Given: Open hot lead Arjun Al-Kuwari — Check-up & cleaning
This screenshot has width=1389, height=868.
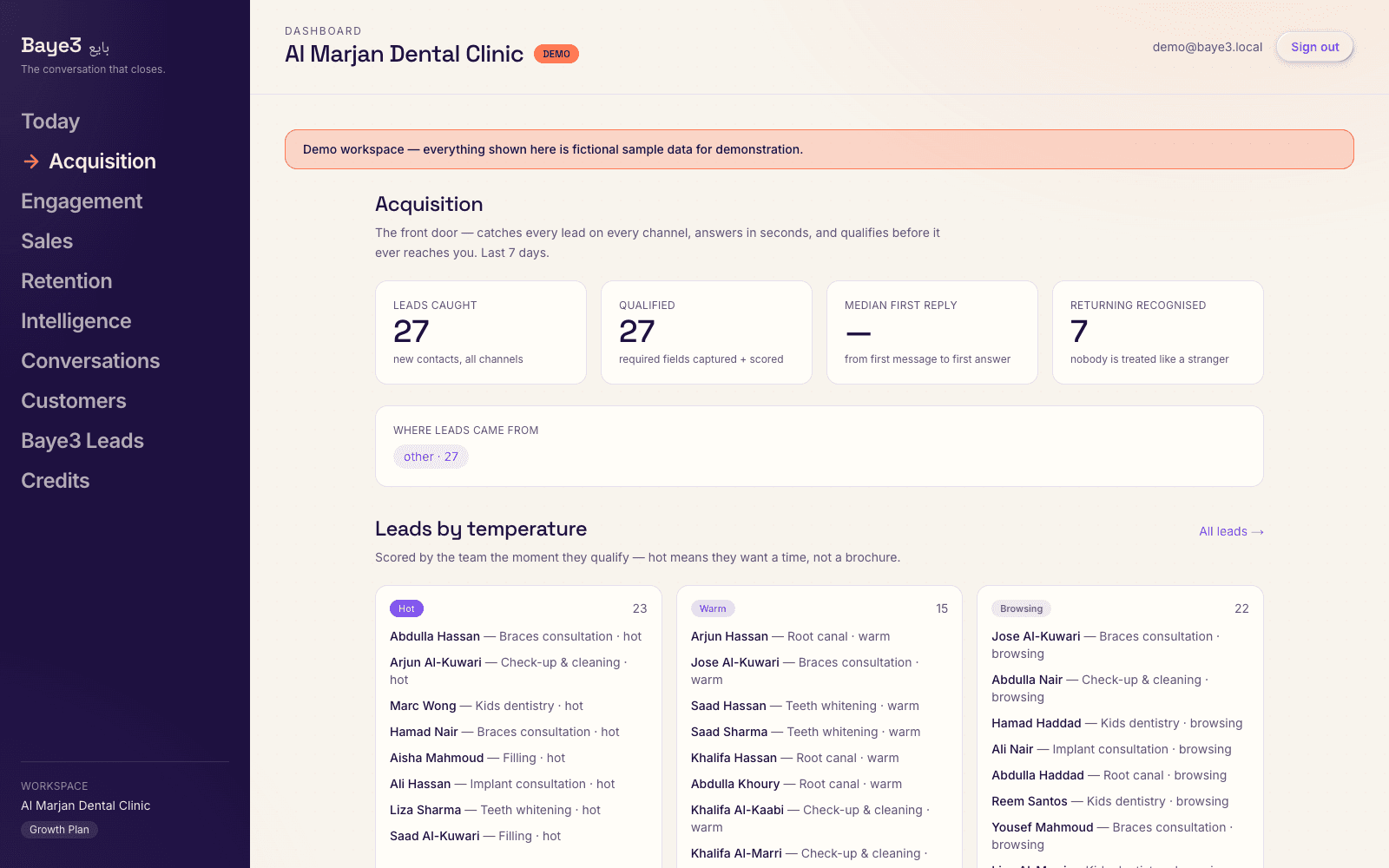Looking at the screenshot, I should (x=509, y=671).
